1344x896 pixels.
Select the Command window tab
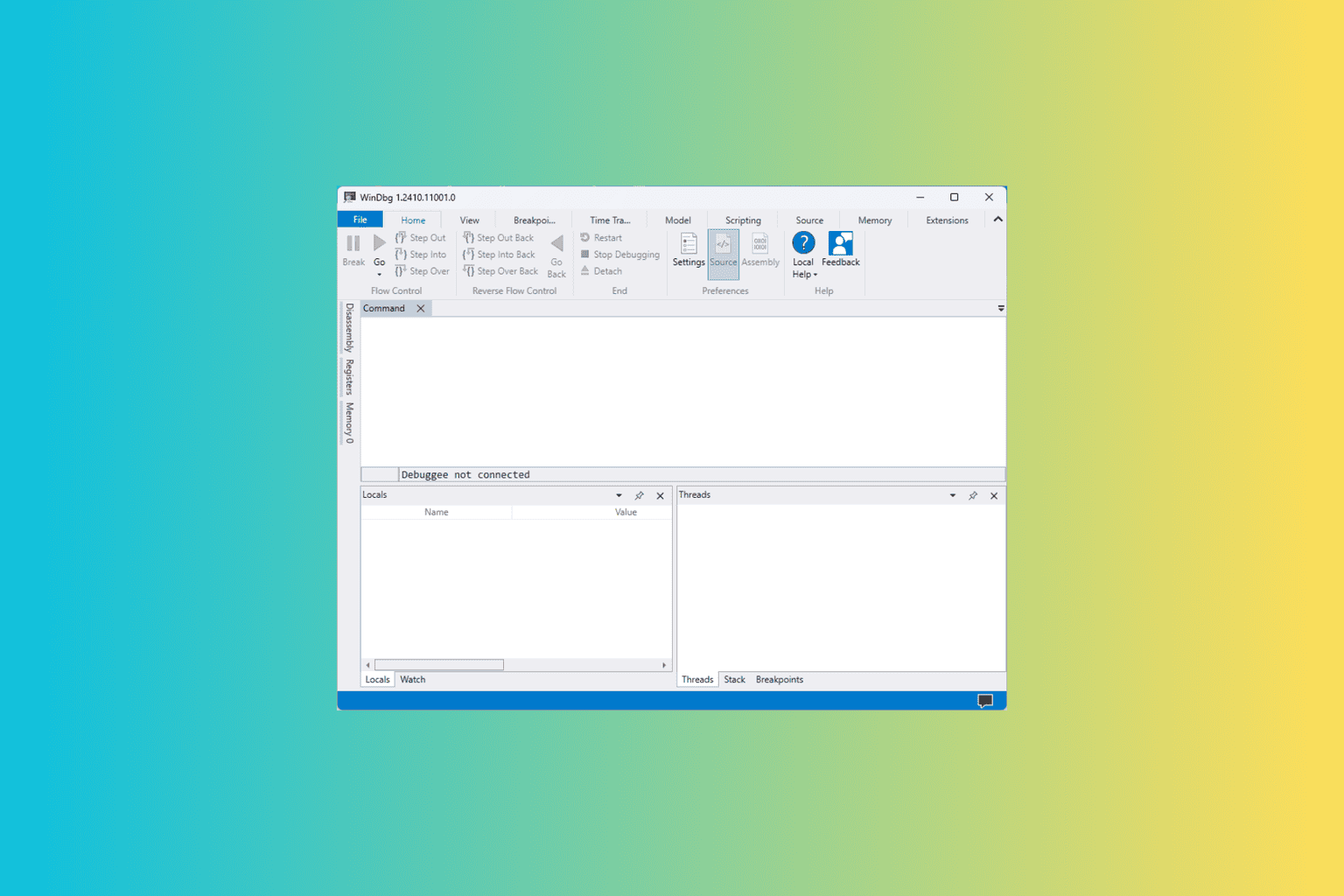pos(384,309)
